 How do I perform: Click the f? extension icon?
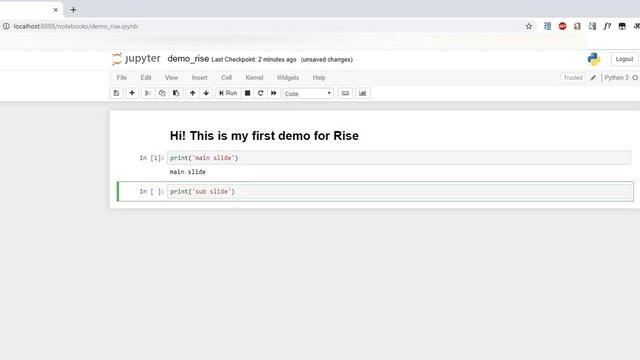click(x=607, y=26)
